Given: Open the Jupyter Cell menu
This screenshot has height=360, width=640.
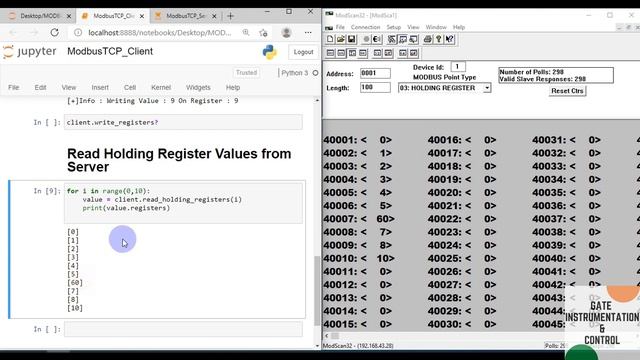Looking at the screenshot, I should 130,87.
